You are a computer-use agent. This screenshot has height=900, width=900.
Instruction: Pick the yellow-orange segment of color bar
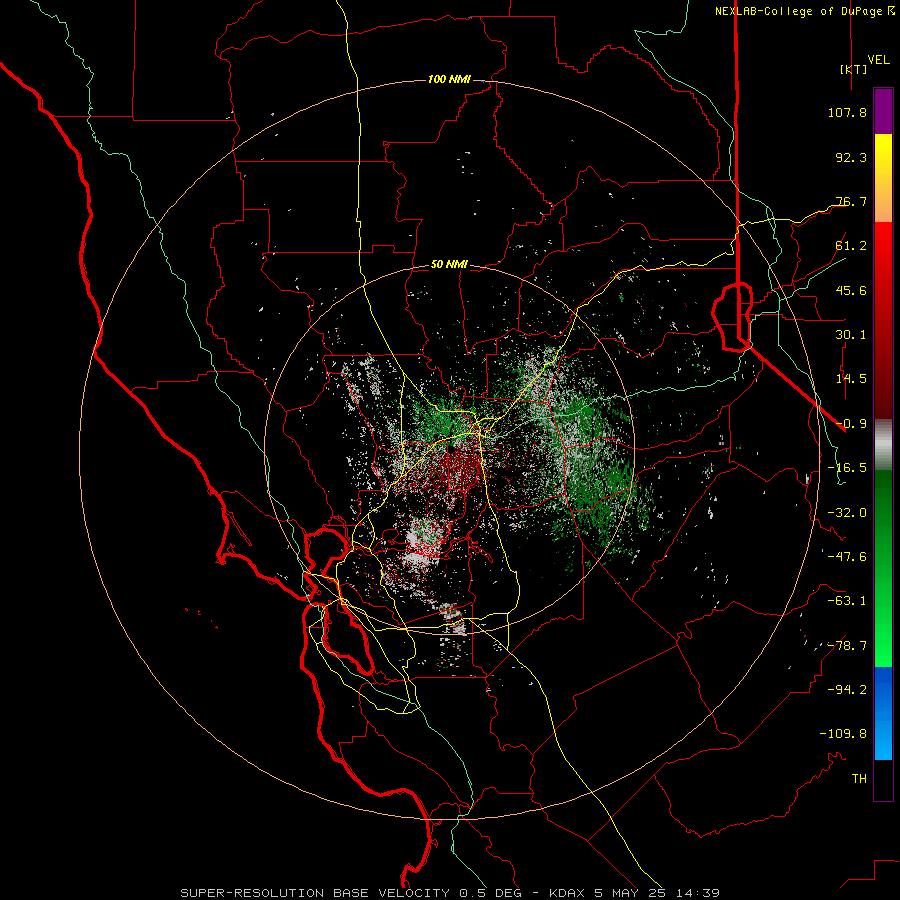883,178
